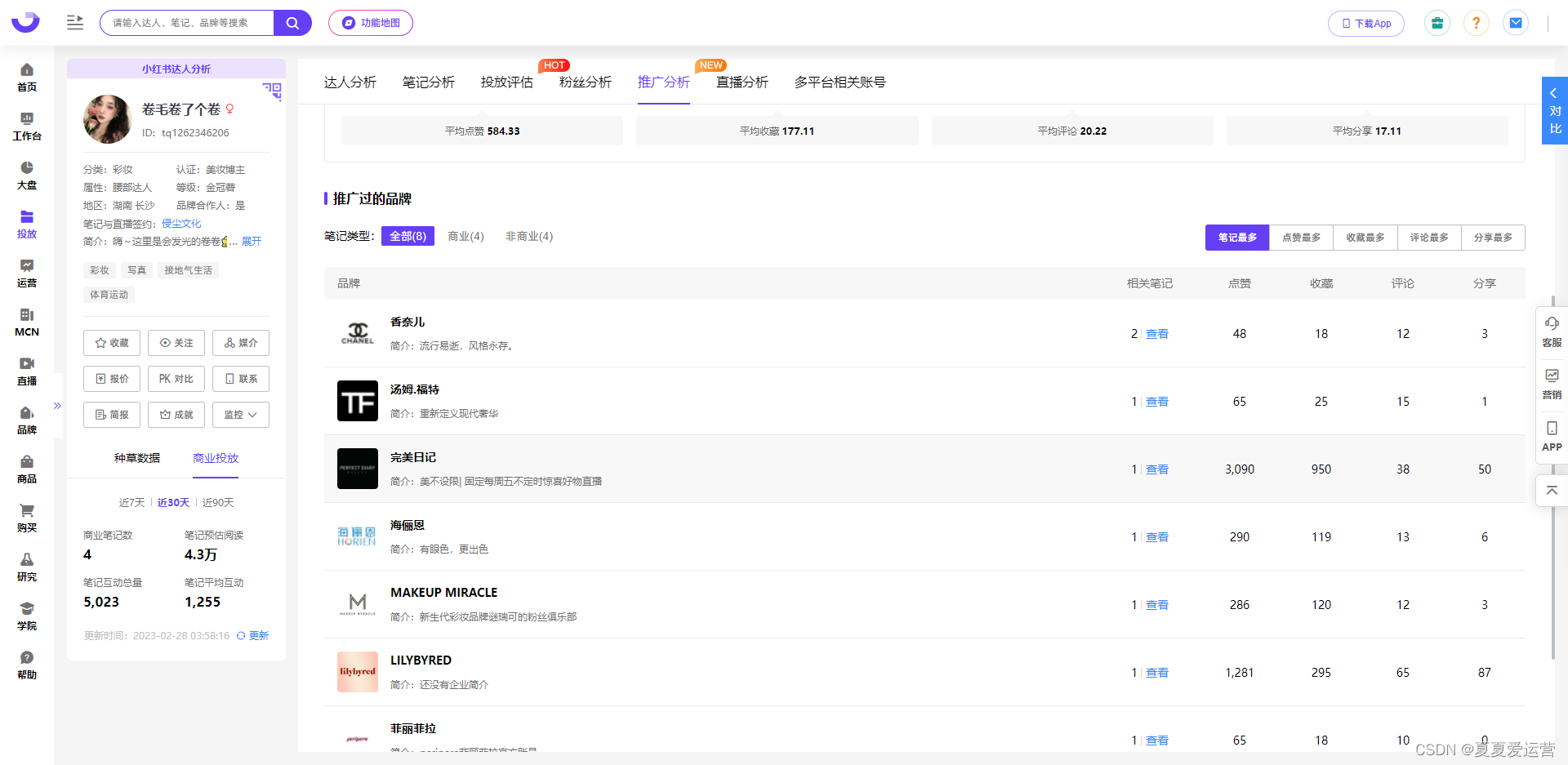Open the 监控 dropdown button
Image resolution: width=1568 pixels, height=765 pixels.
tap(241, 415)
